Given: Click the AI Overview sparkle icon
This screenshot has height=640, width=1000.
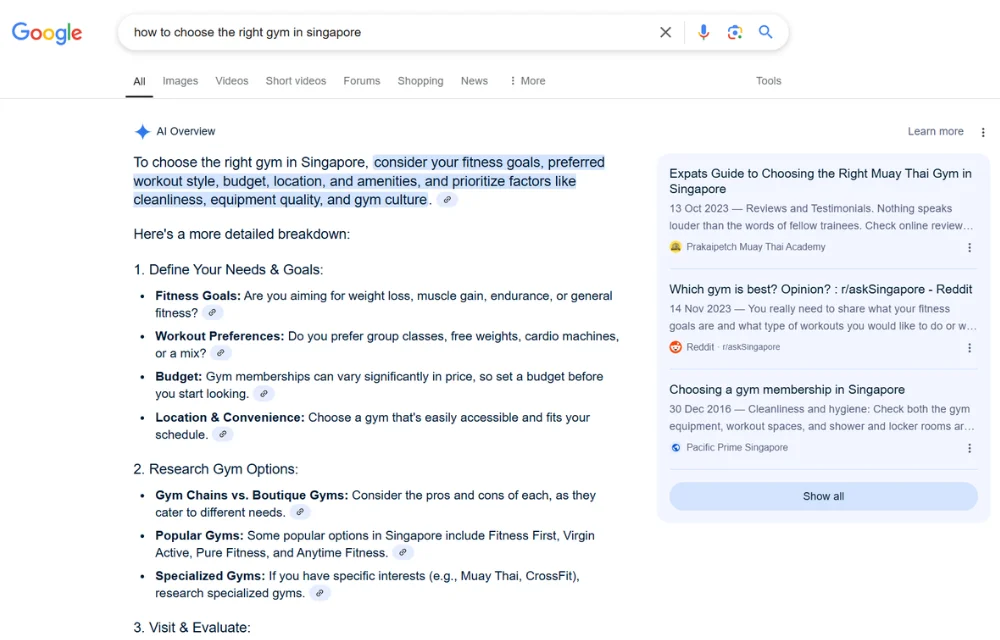Looking at the screenshot, I should [x=141, y=131].
